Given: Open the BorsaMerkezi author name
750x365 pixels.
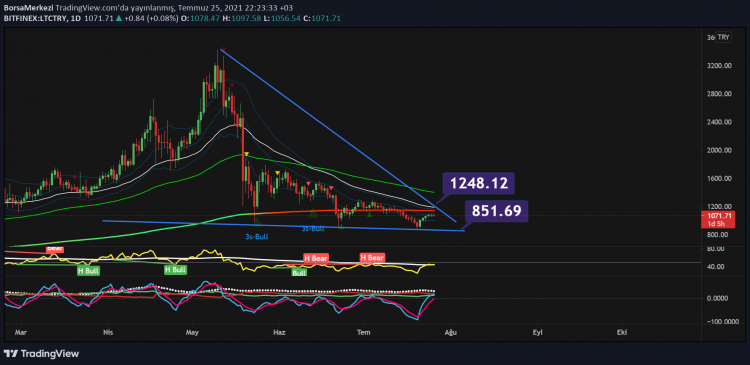Looking at the screenshot, I should pos(28,8).
